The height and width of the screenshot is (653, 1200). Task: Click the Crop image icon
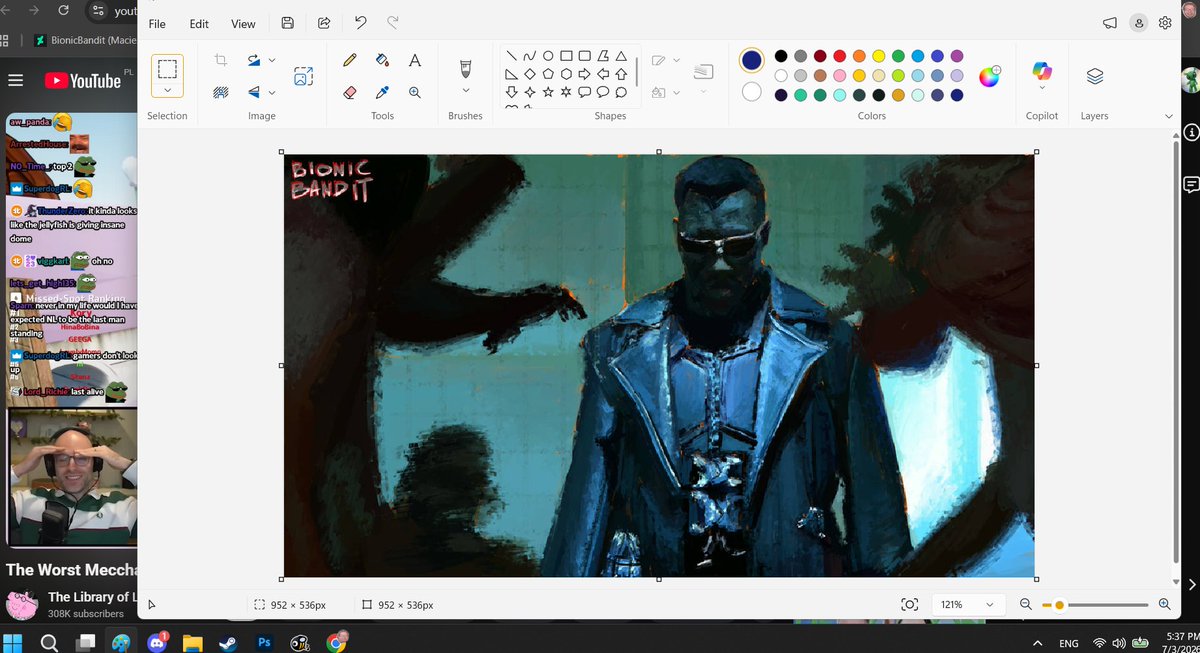pos(221,60)
